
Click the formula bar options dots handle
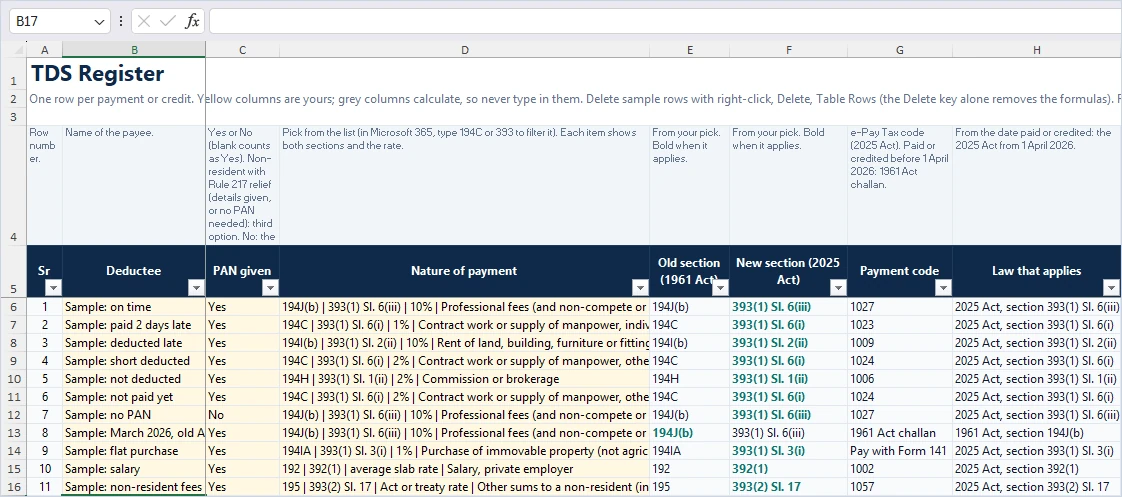click(120, 21)
